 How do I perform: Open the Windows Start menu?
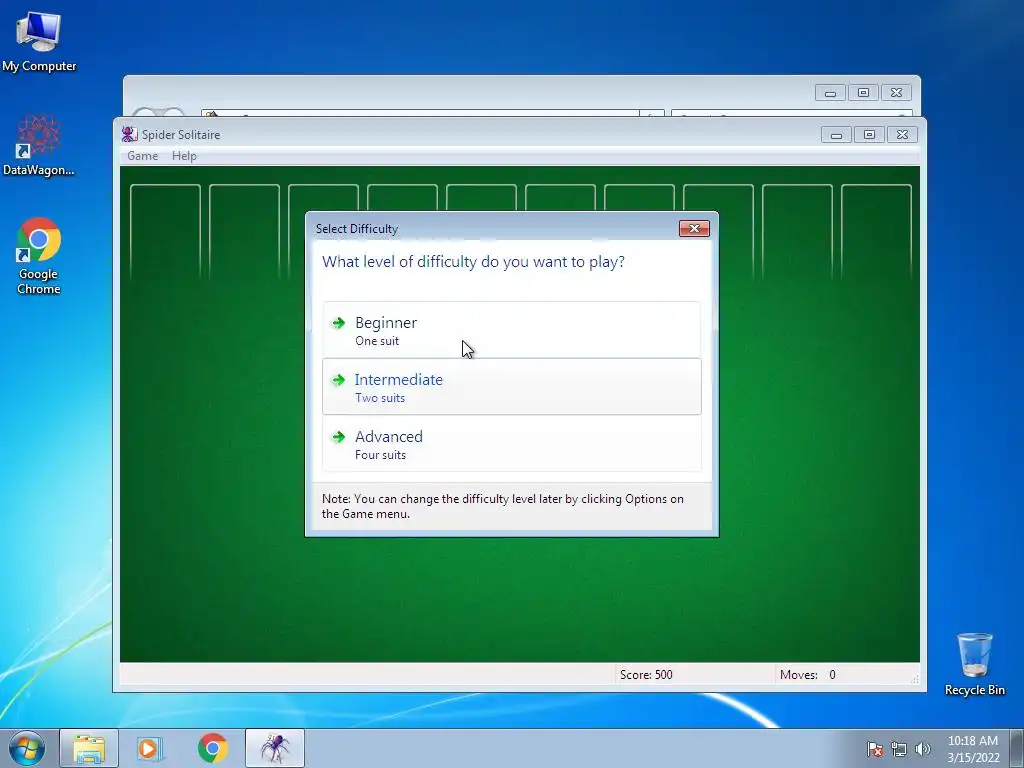[x=27, y=748]
